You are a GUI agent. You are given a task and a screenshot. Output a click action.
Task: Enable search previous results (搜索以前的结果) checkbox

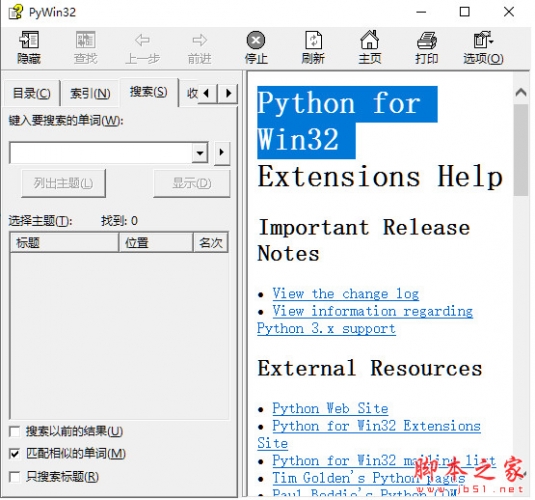pos(14,431)
